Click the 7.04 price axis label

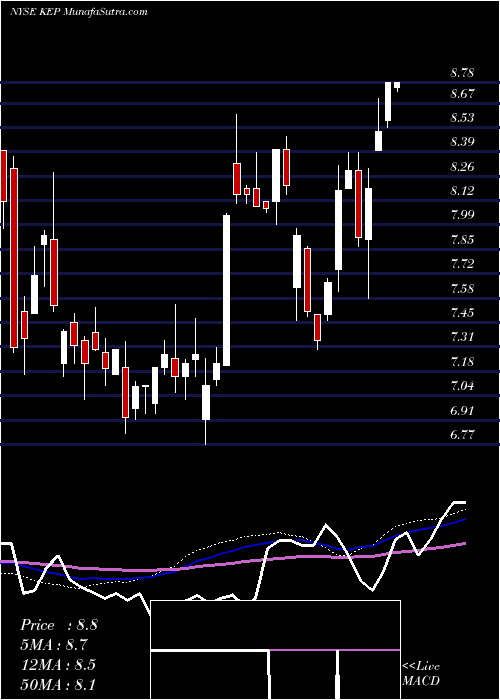coord(462,385)
